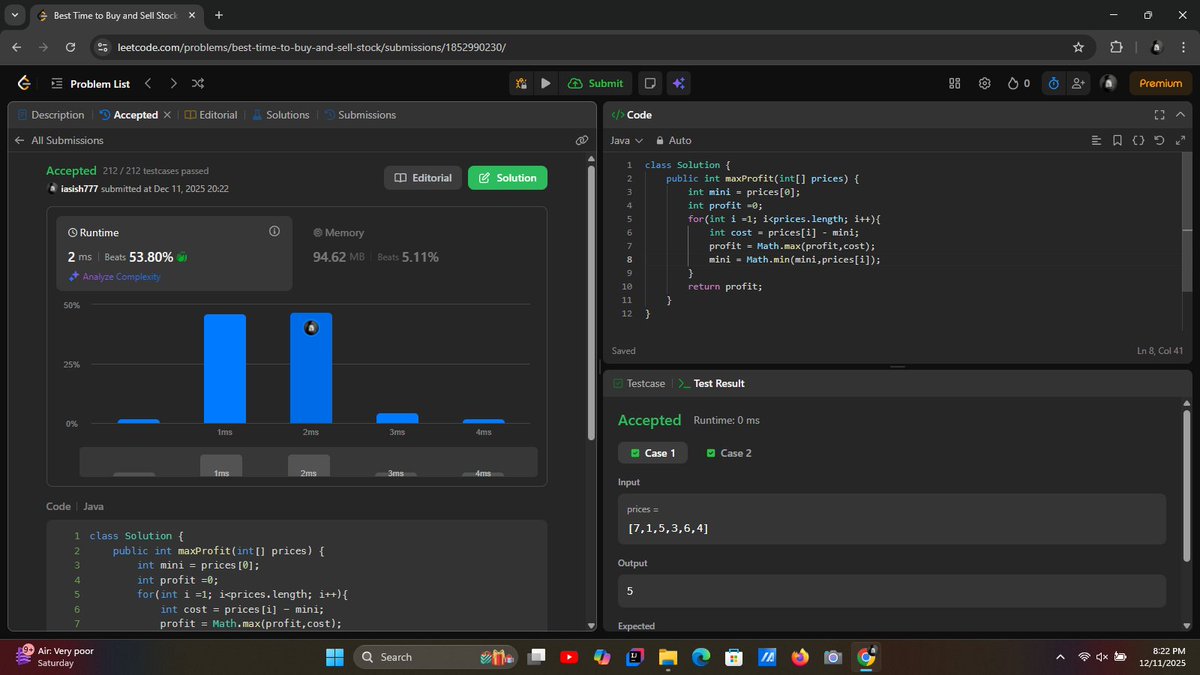Viewport: 1200px width, 675px height.
Task: Open LeetCode settings via the gear icon
Action: pos(986,83)
